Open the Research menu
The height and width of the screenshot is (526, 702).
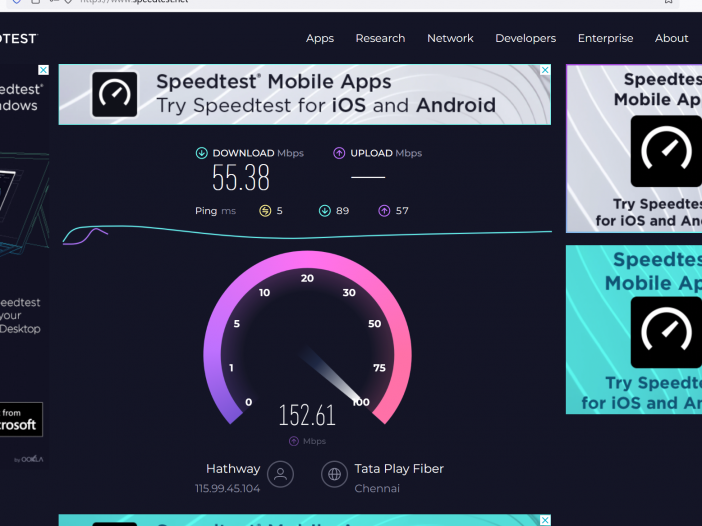point(380,38)
